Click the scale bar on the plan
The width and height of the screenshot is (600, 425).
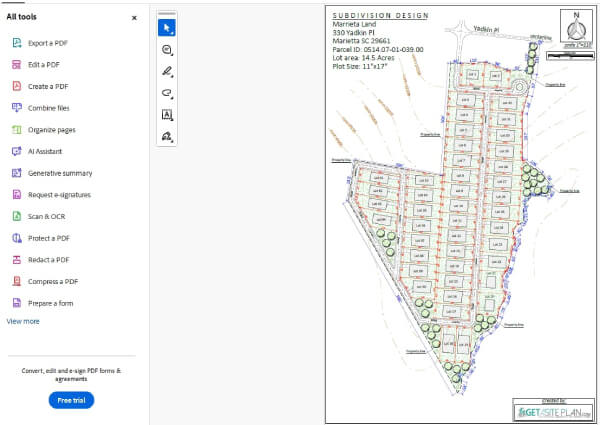click(570, 56)
